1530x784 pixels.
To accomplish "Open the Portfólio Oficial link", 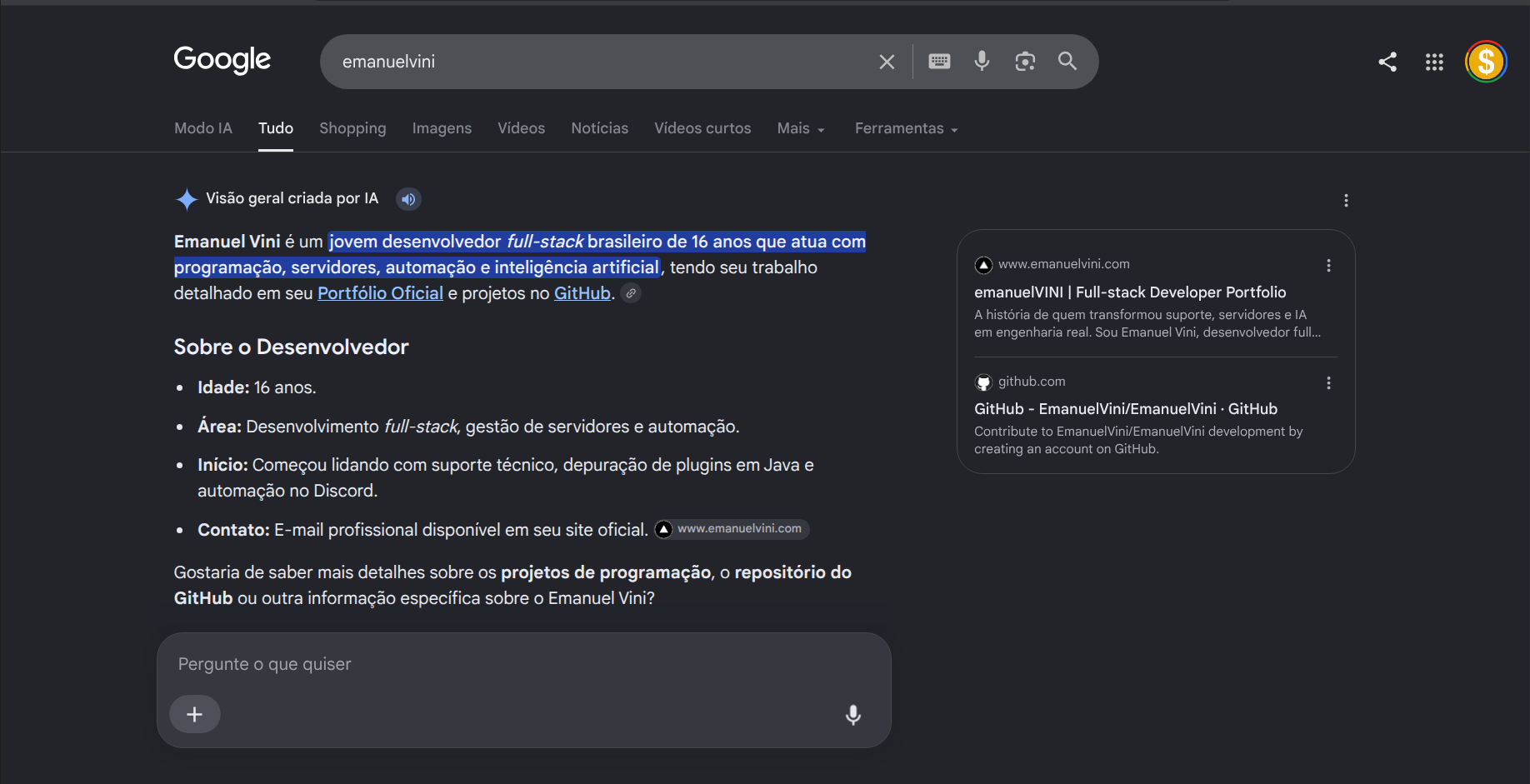I will (x=380, y=293).
